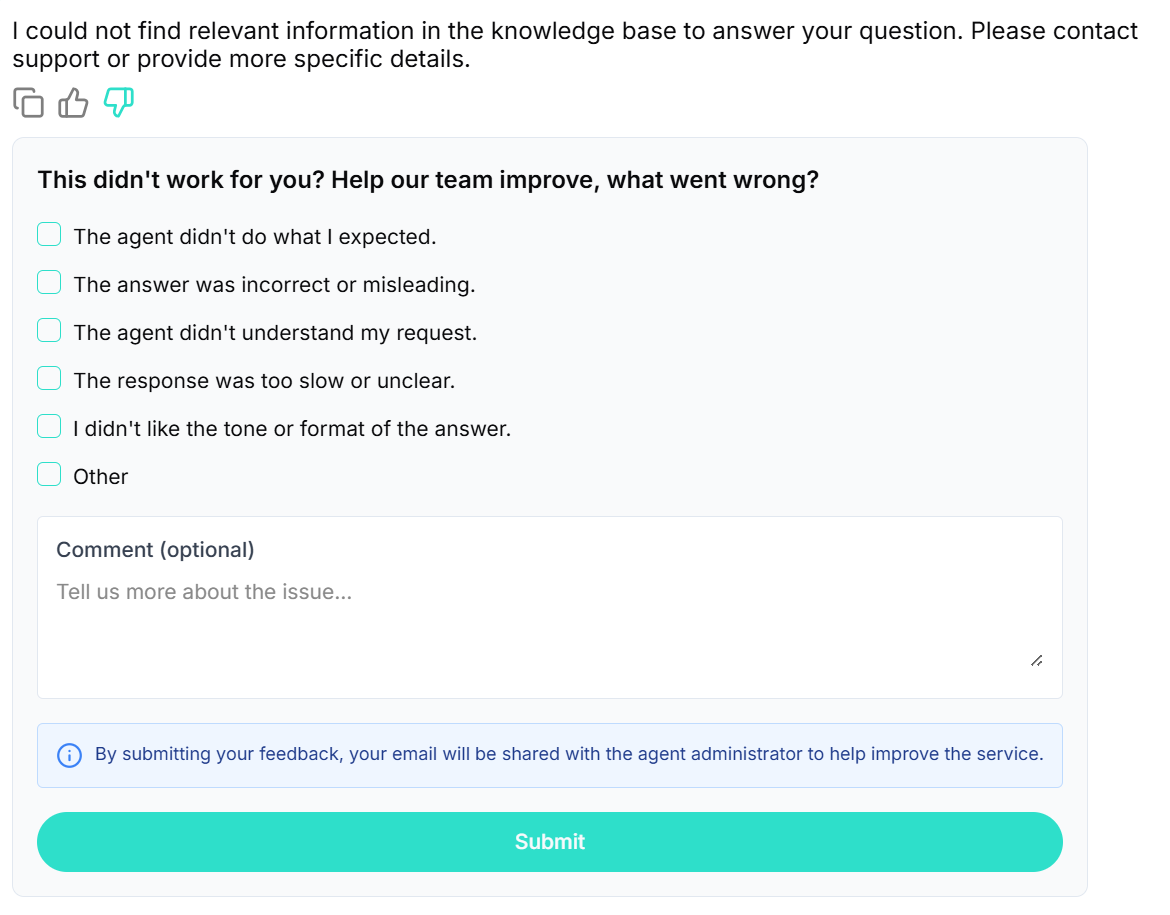Click the "what went wrong?" heading
The height and width of the screenshot is (915, 1170).
[x=428, y=180]
